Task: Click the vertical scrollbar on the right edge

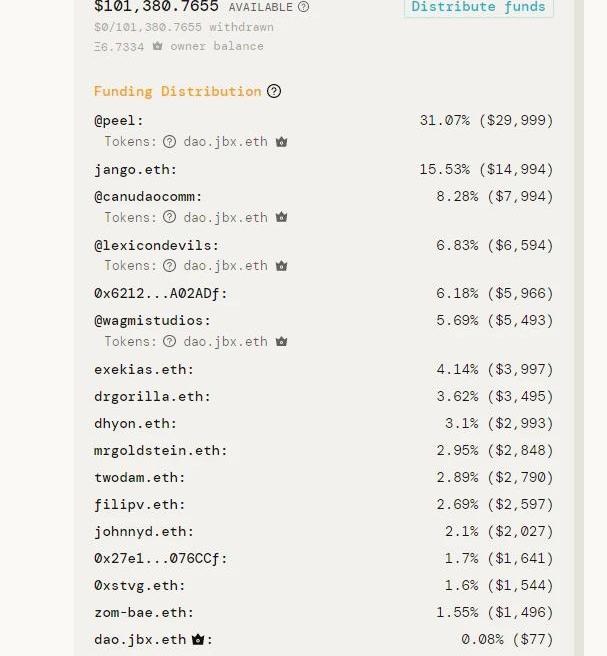Action: (579, 328)
